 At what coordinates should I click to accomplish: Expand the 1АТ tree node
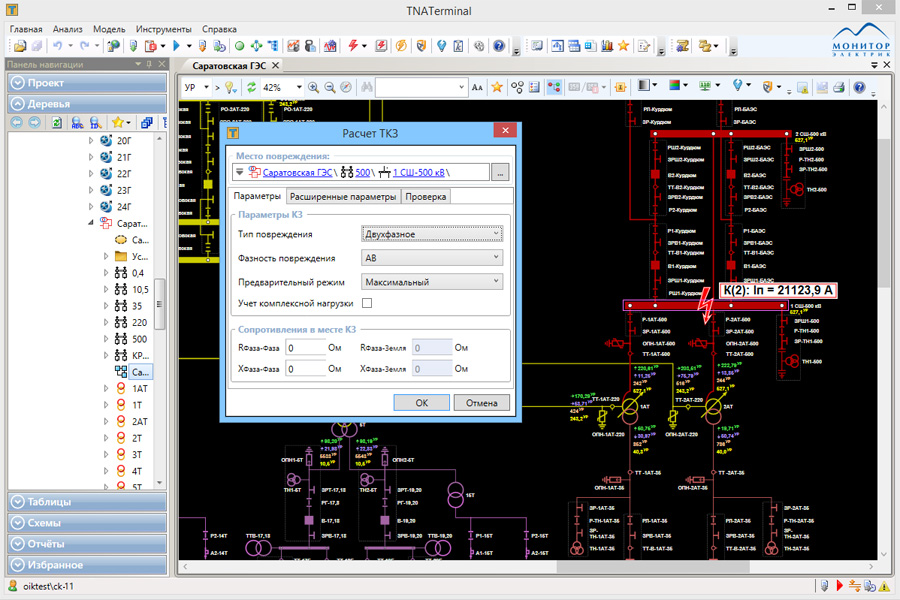point(106,389)
